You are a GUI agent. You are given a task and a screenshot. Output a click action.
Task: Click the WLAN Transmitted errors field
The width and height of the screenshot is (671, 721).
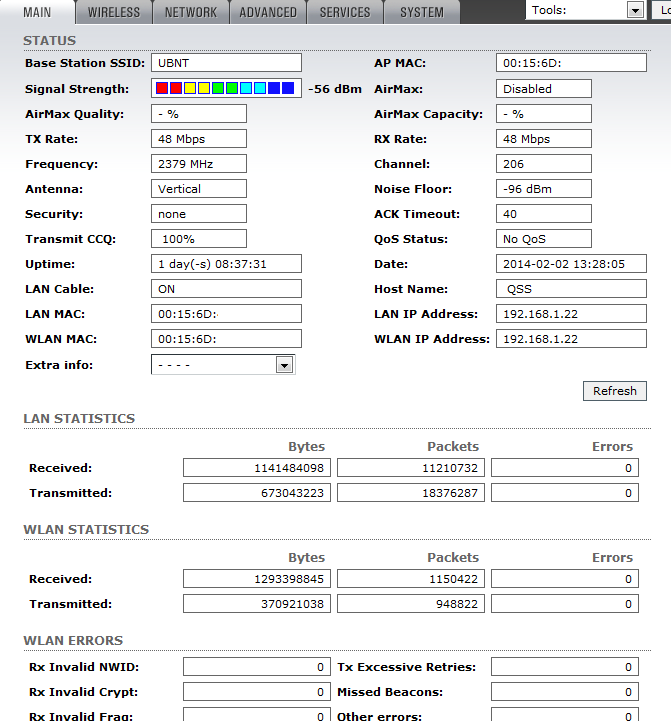(565, 603)
